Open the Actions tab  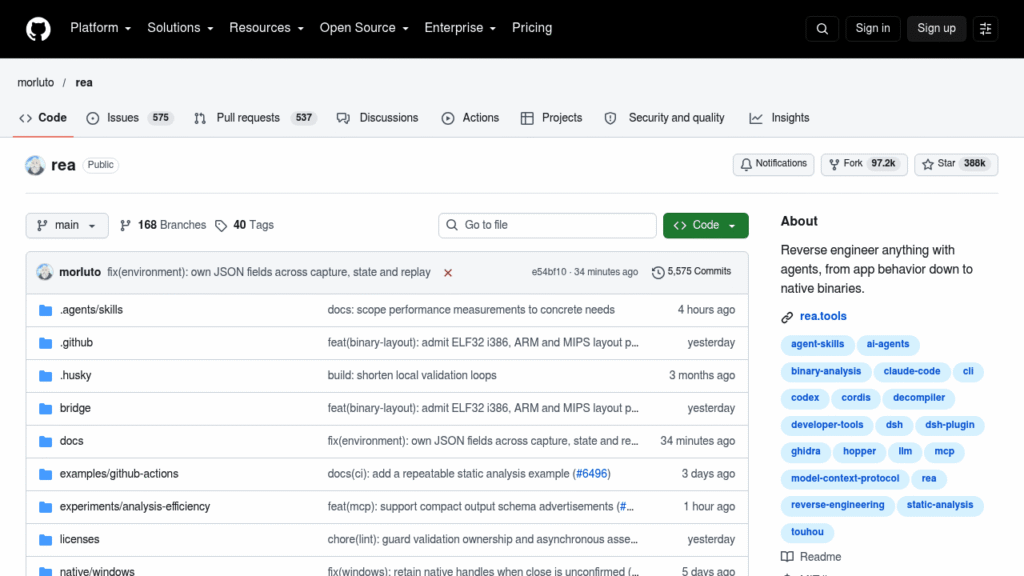[470, 118]
